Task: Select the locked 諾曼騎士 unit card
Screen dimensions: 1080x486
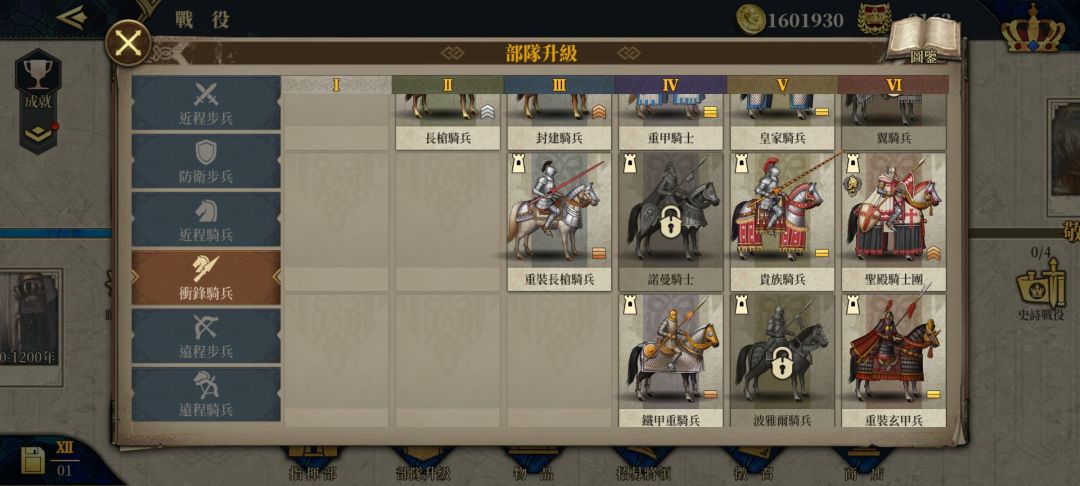Action: (670, 222)
